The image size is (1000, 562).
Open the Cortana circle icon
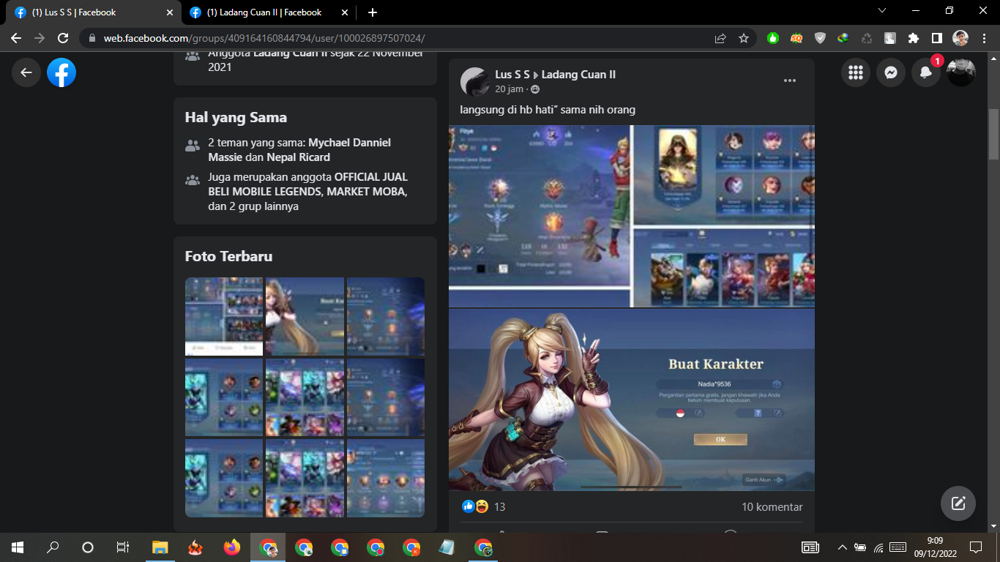coord(88,547)
